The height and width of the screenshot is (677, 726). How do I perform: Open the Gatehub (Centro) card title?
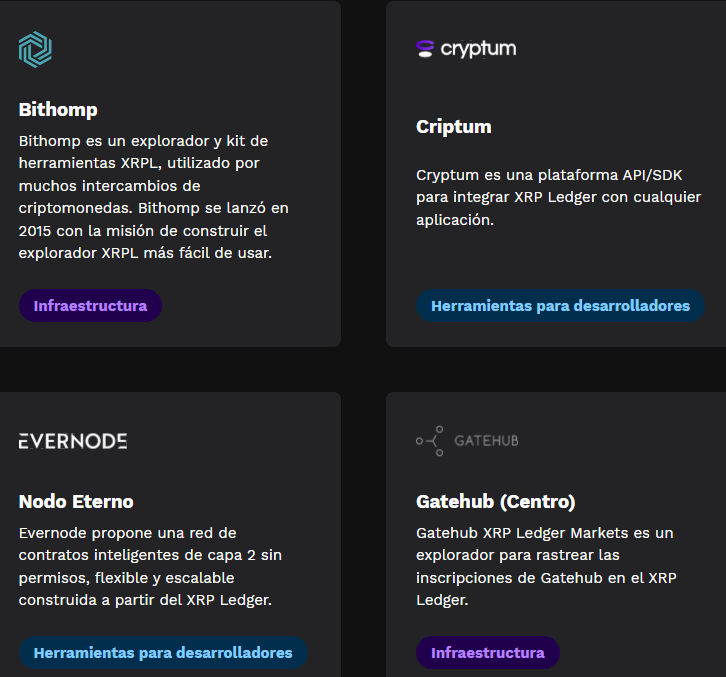(x=495, y=502)
